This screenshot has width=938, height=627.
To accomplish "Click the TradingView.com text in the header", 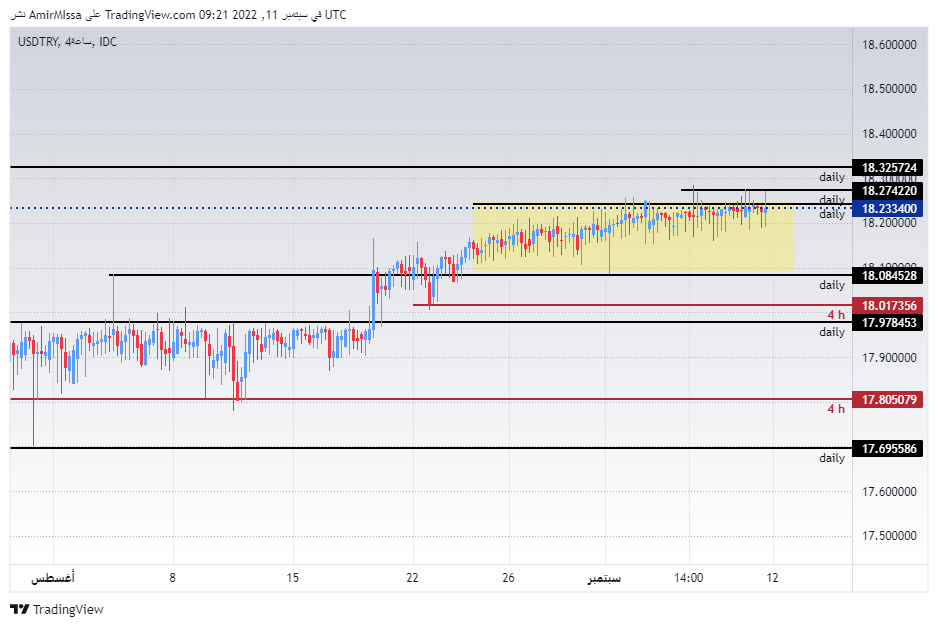I will tap(150, 15).
